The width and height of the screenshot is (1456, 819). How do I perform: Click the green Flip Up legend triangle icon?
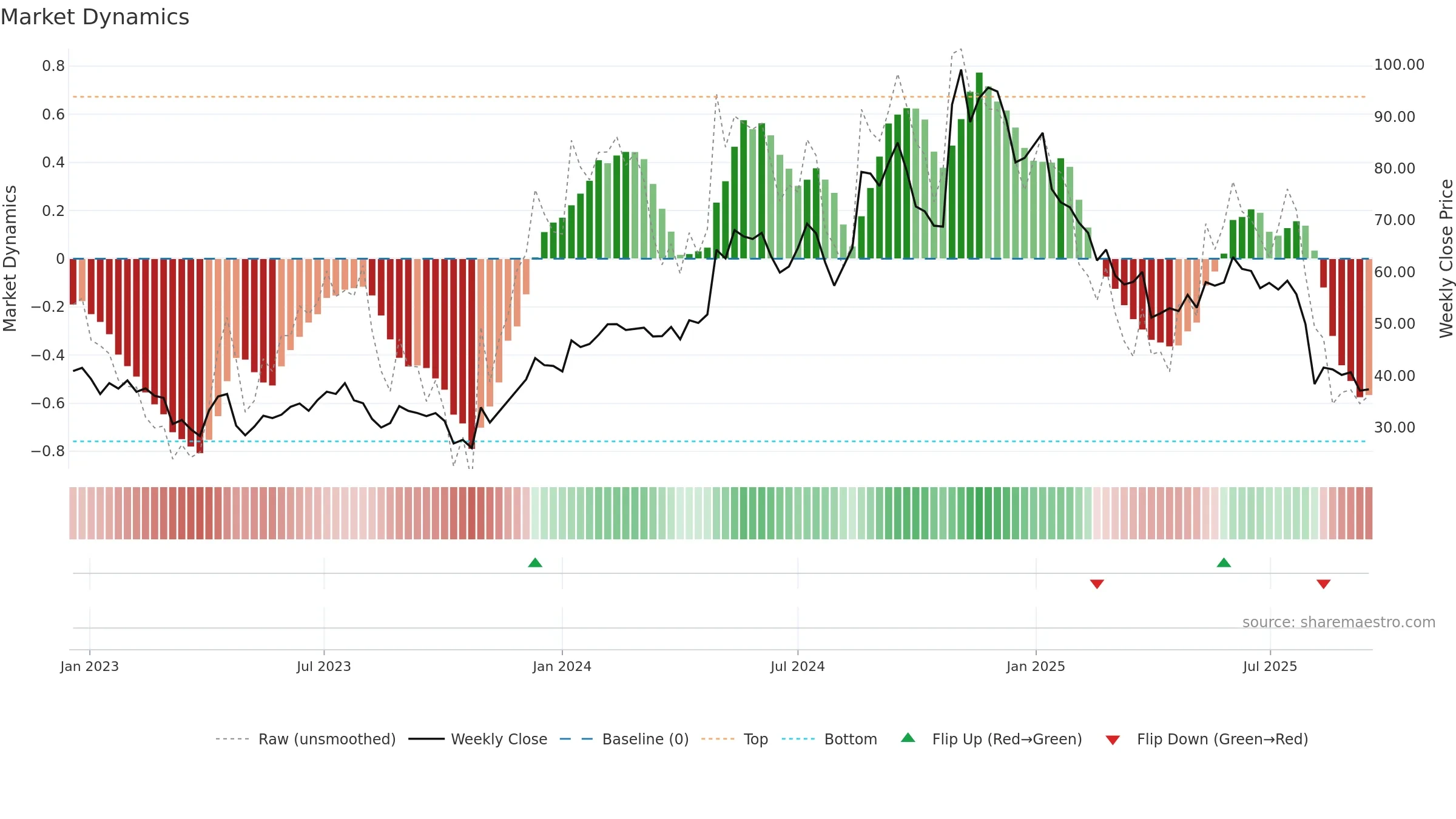click(x=908, y=738)
